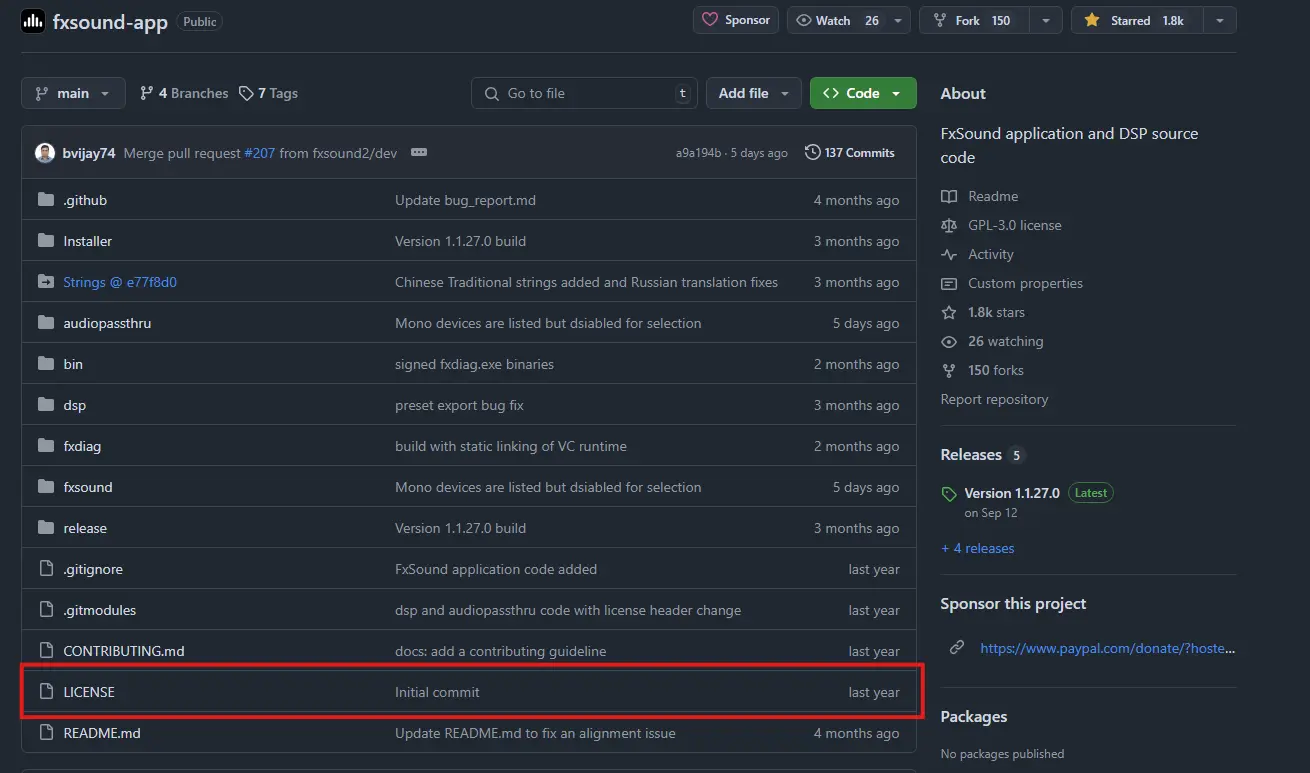Click the .gitignore file icon
This screenshot has width=1310, height=773.
pos(45,569)
